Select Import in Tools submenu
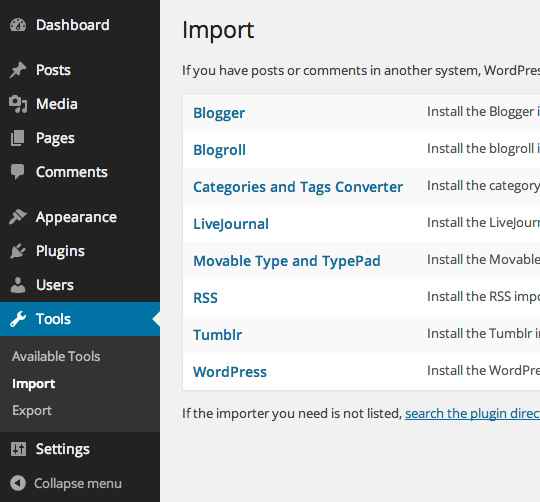The width and height of the screenshot is (540, 502). pyautogui.click(x=33, y=384)
